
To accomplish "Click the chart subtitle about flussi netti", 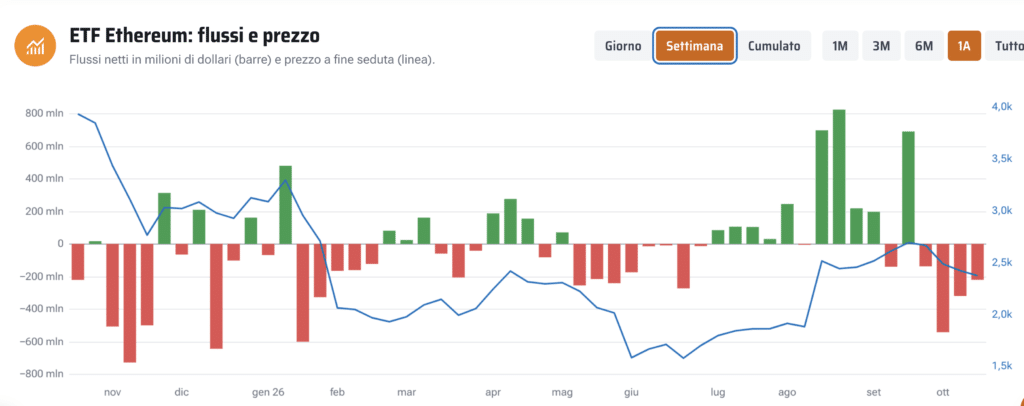I will (x=251, y=59).
